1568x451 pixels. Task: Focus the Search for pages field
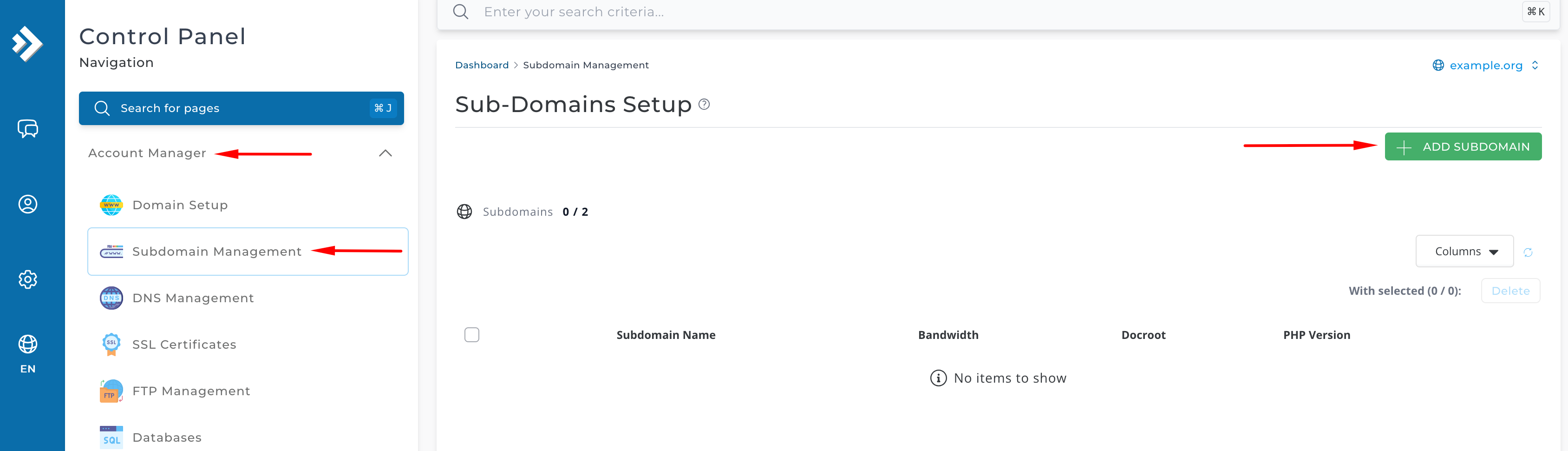tap(241, 108)
